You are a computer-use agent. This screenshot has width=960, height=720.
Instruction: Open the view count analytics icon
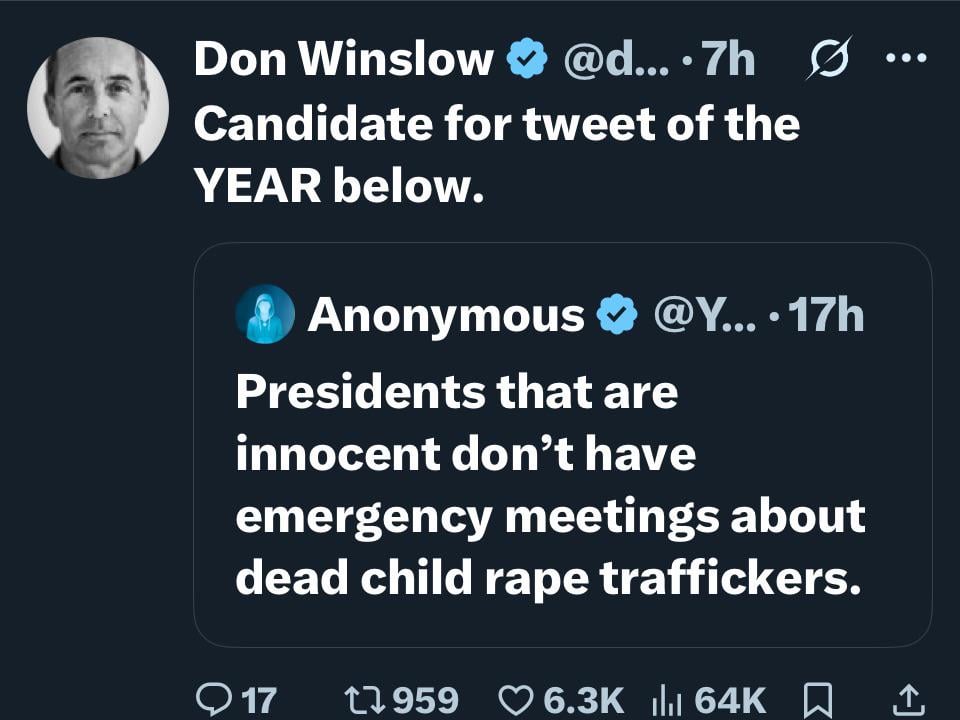[x=666, y=699]
